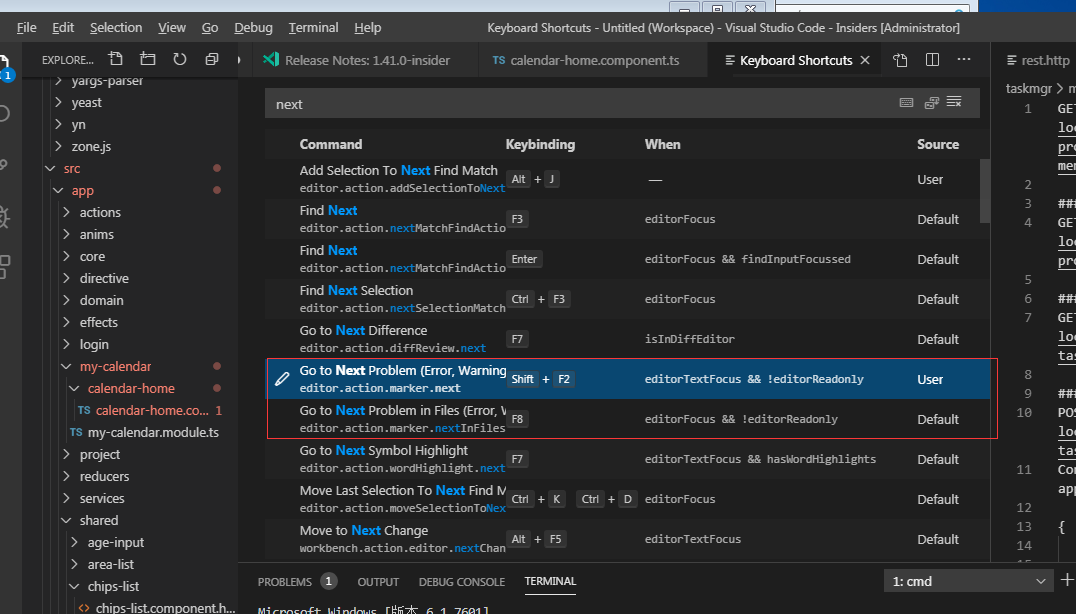Open the More Actions ellipsis menu
Image resolution: width=1076 pixels, height=614 pixels.
point(964,60)
